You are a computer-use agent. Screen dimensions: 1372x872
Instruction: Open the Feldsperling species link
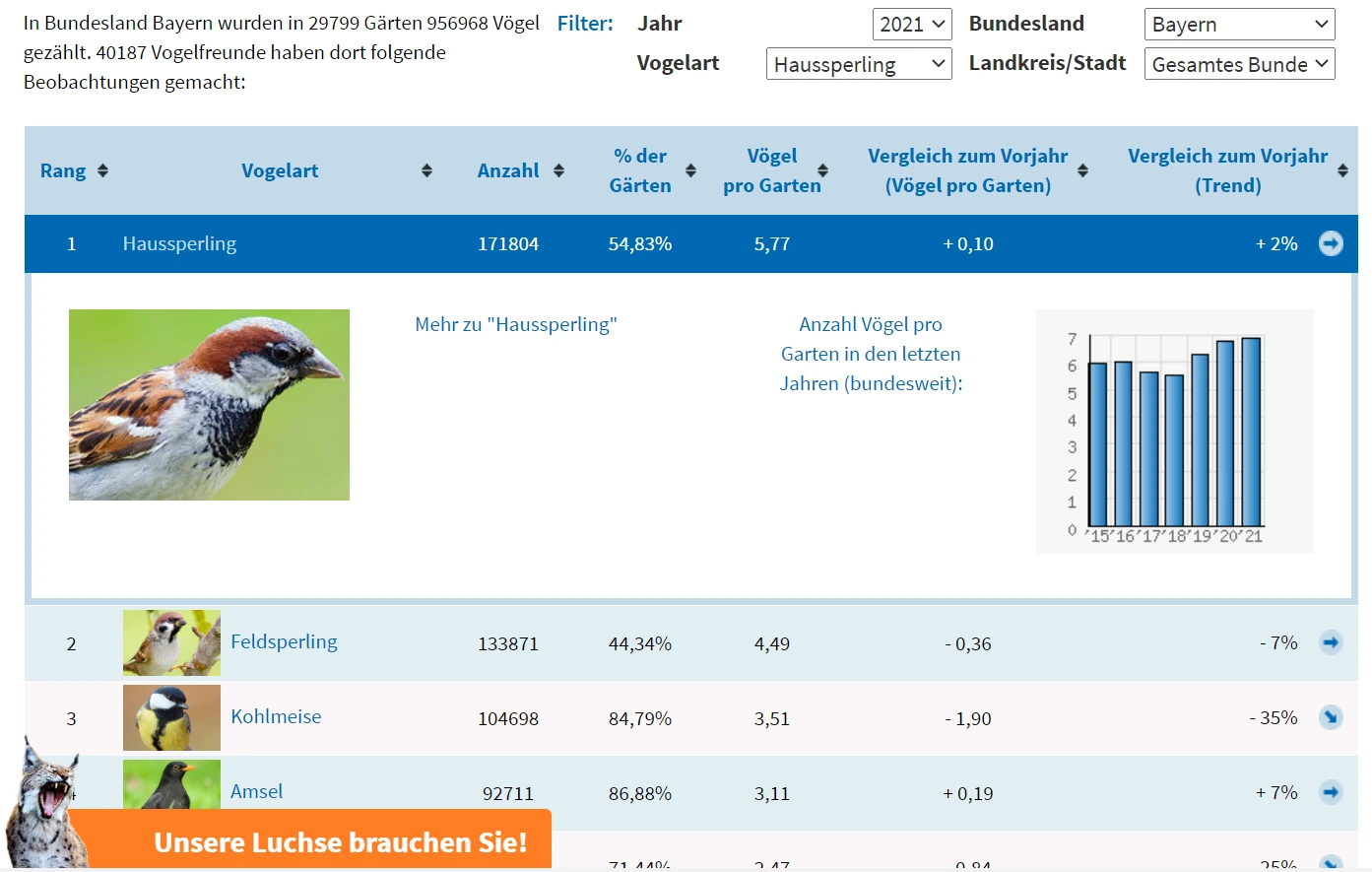coord(284,642)
